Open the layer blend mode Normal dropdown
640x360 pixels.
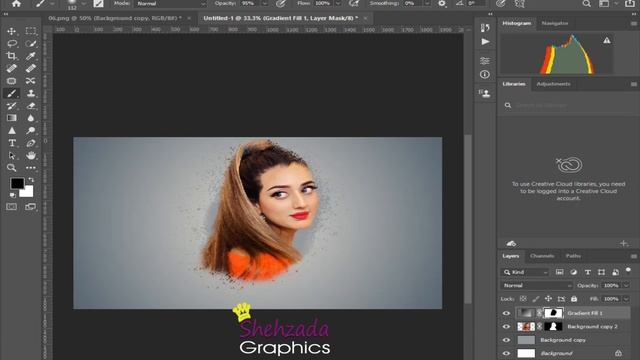coord(537,285)
